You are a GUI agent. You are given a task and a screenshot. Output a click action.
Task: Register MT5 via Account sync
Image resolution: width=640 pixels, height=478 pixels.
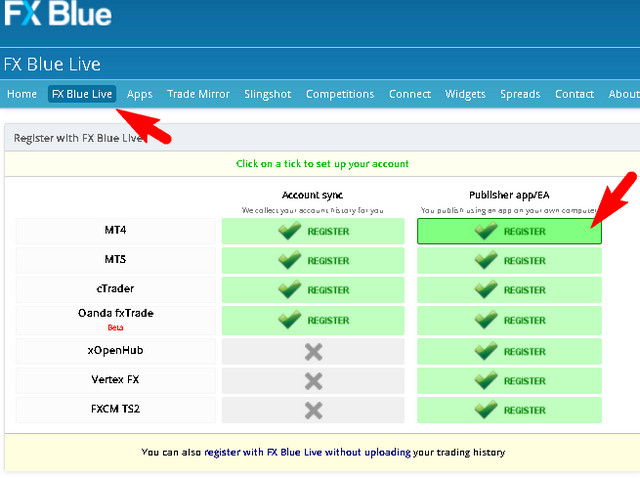pyautogui.click(x=313, y=260)
